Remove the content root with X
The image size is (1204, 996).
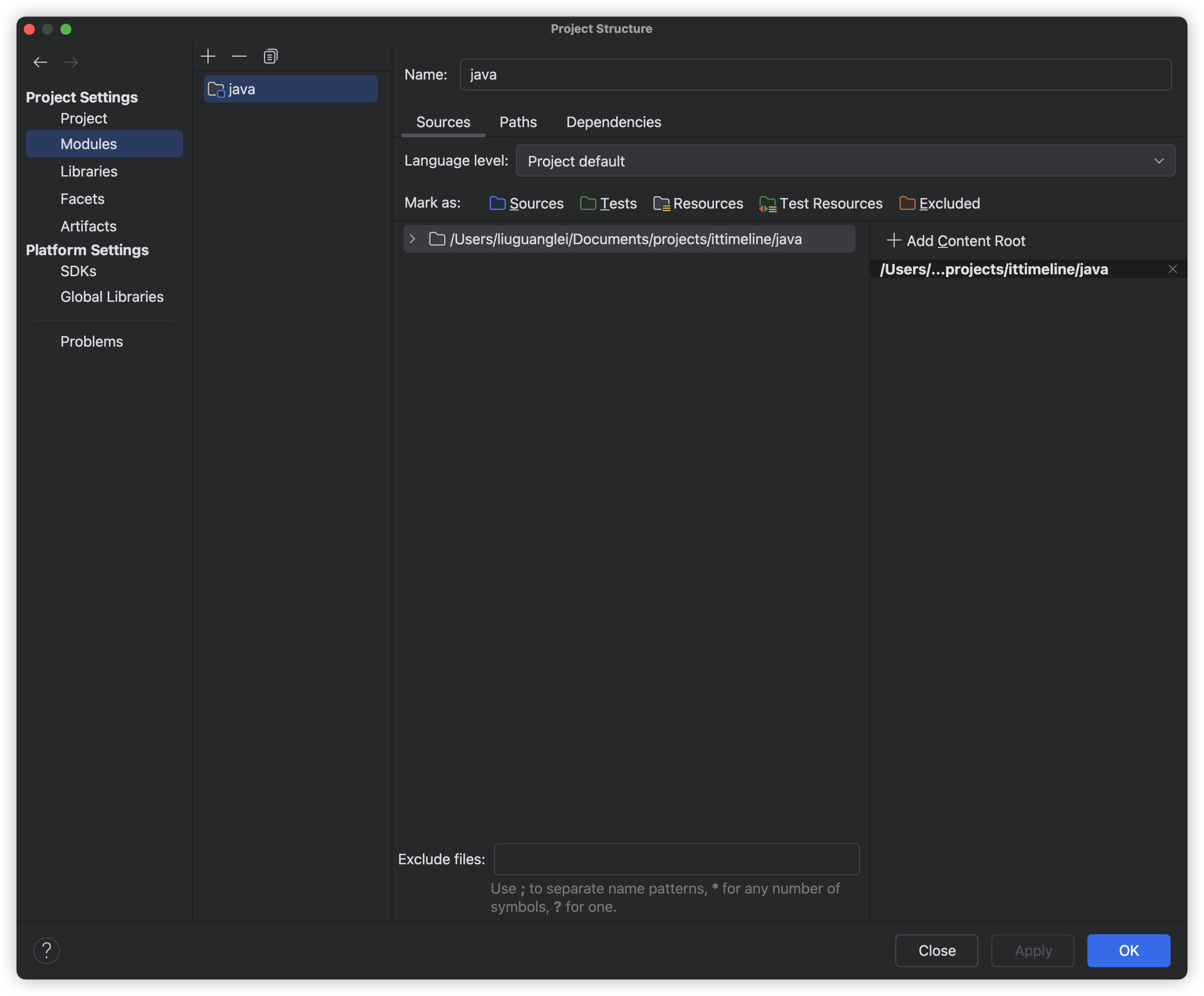1172,269
